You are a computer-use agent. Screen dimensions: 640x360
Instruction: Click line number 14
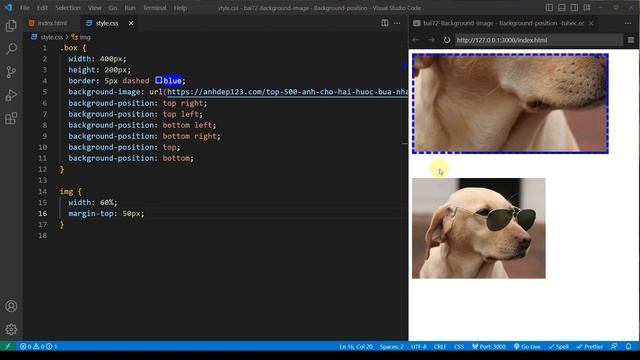coord(42,191)
